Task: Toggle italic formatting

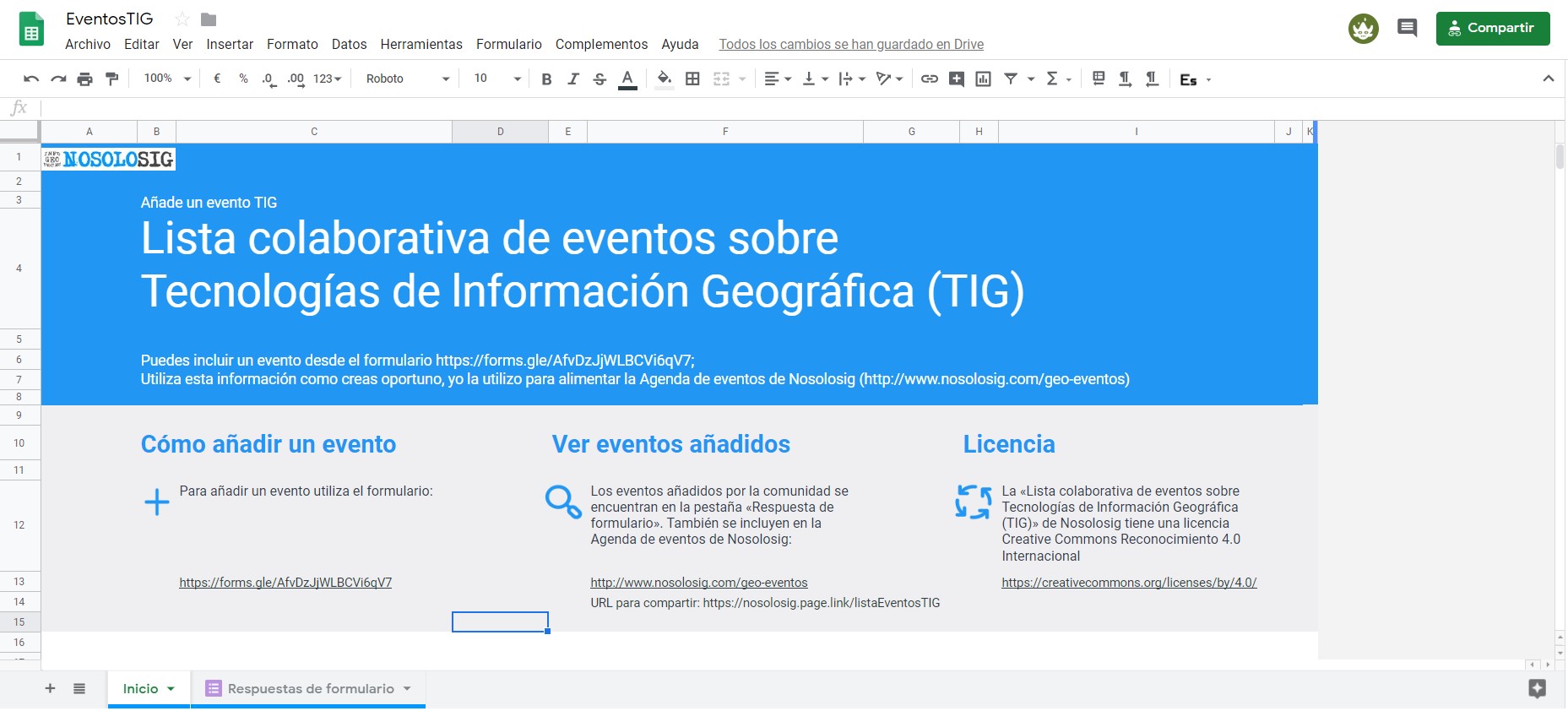Action: point(573,79)
